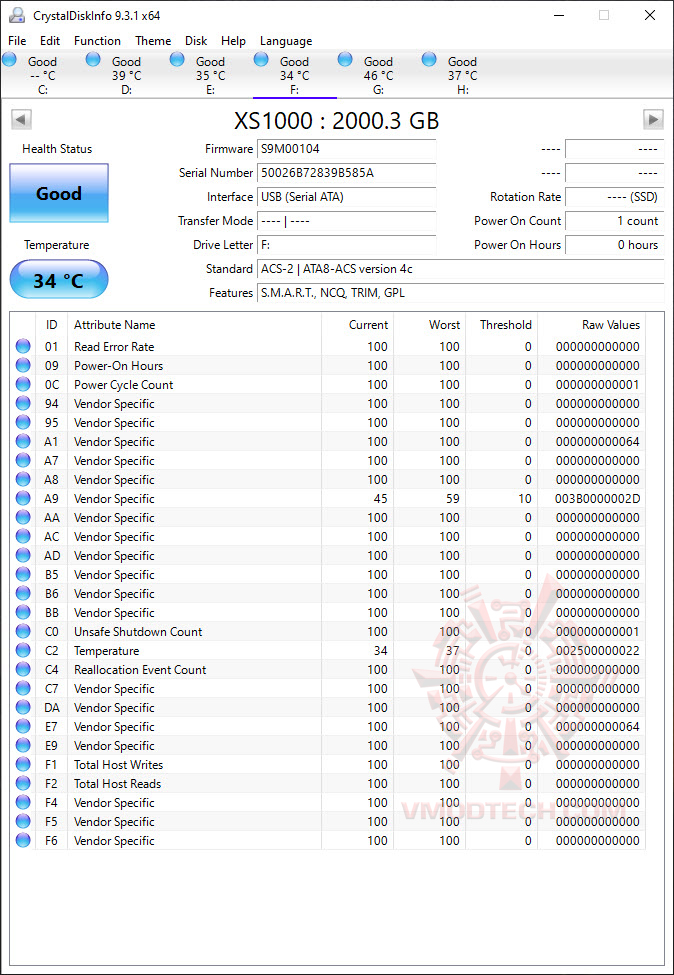Click the Power-On Hours attribute name
This screenshot has width=674, height=975.
click(118, 366)
